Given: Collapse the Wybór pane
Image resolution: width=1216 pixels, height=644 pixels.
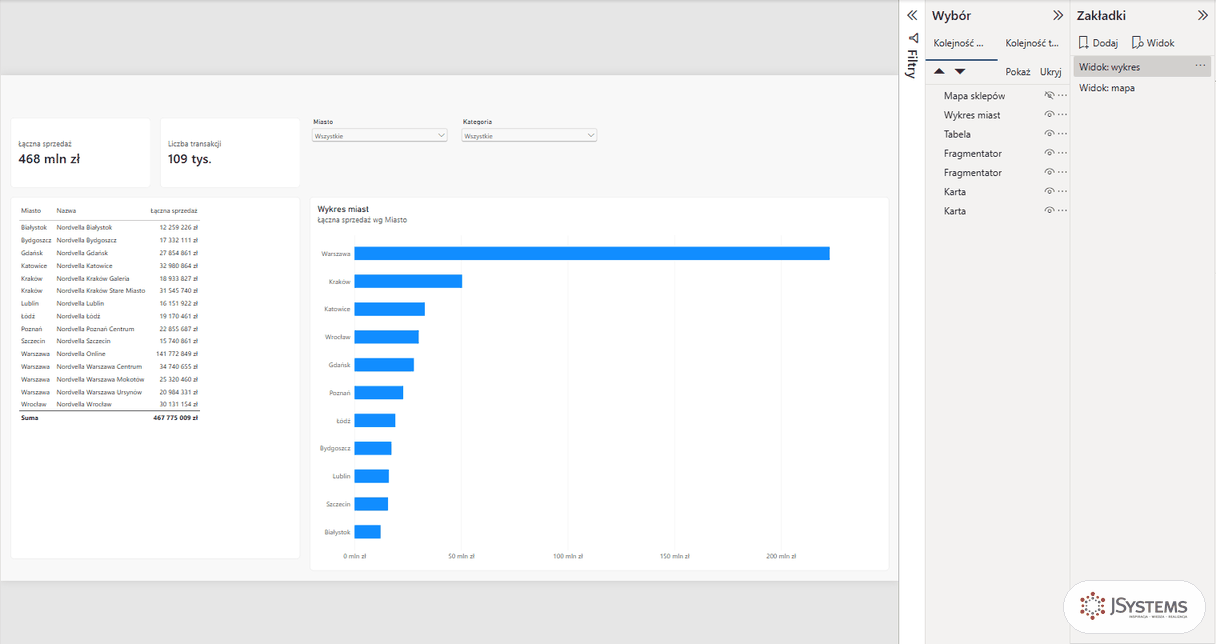Looking at the screenshot, I should [1058, 15].
